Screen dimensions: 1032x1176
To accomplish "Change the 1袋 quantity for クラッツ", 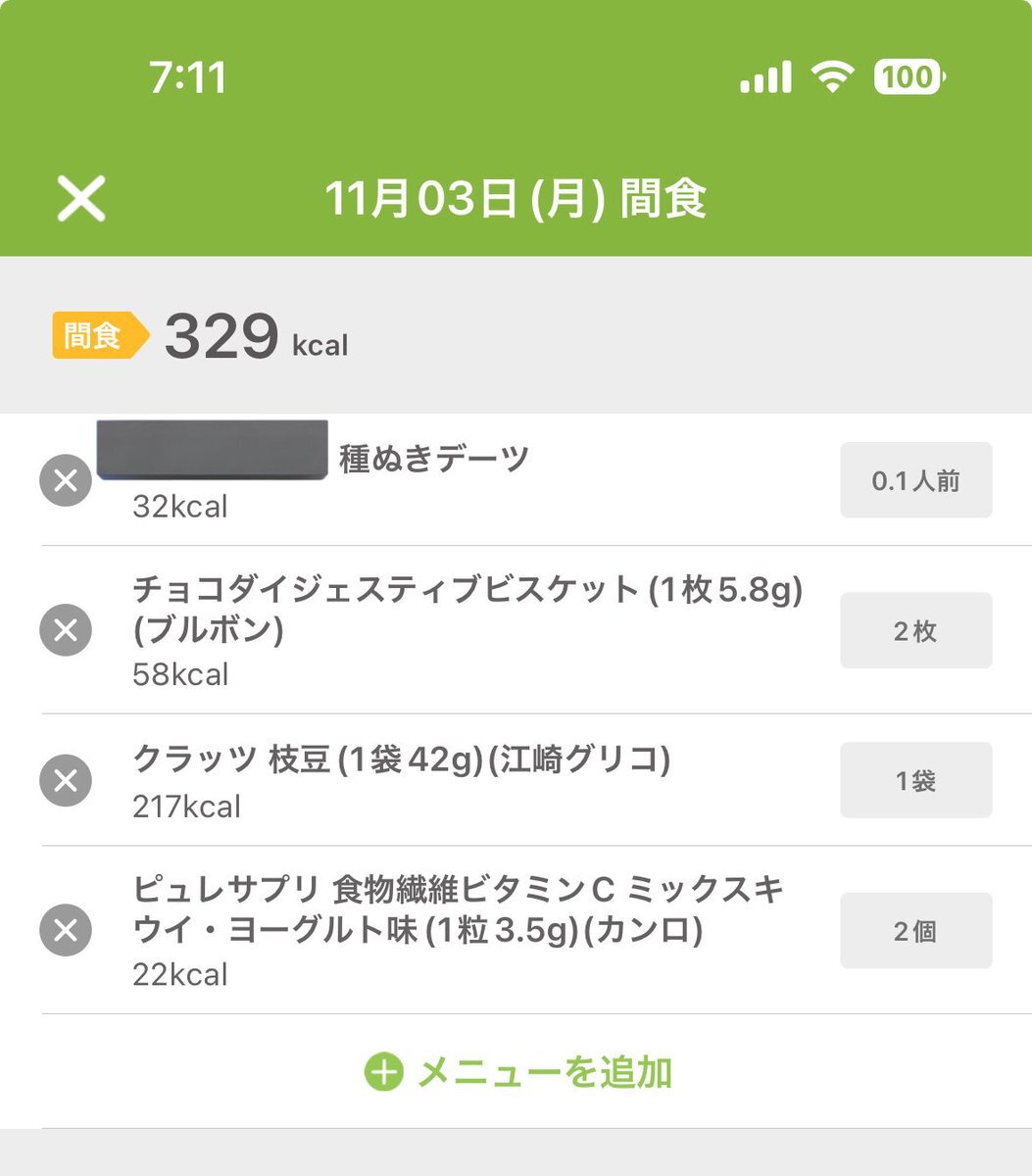I will pyautogui.click(x=915, y=780).
